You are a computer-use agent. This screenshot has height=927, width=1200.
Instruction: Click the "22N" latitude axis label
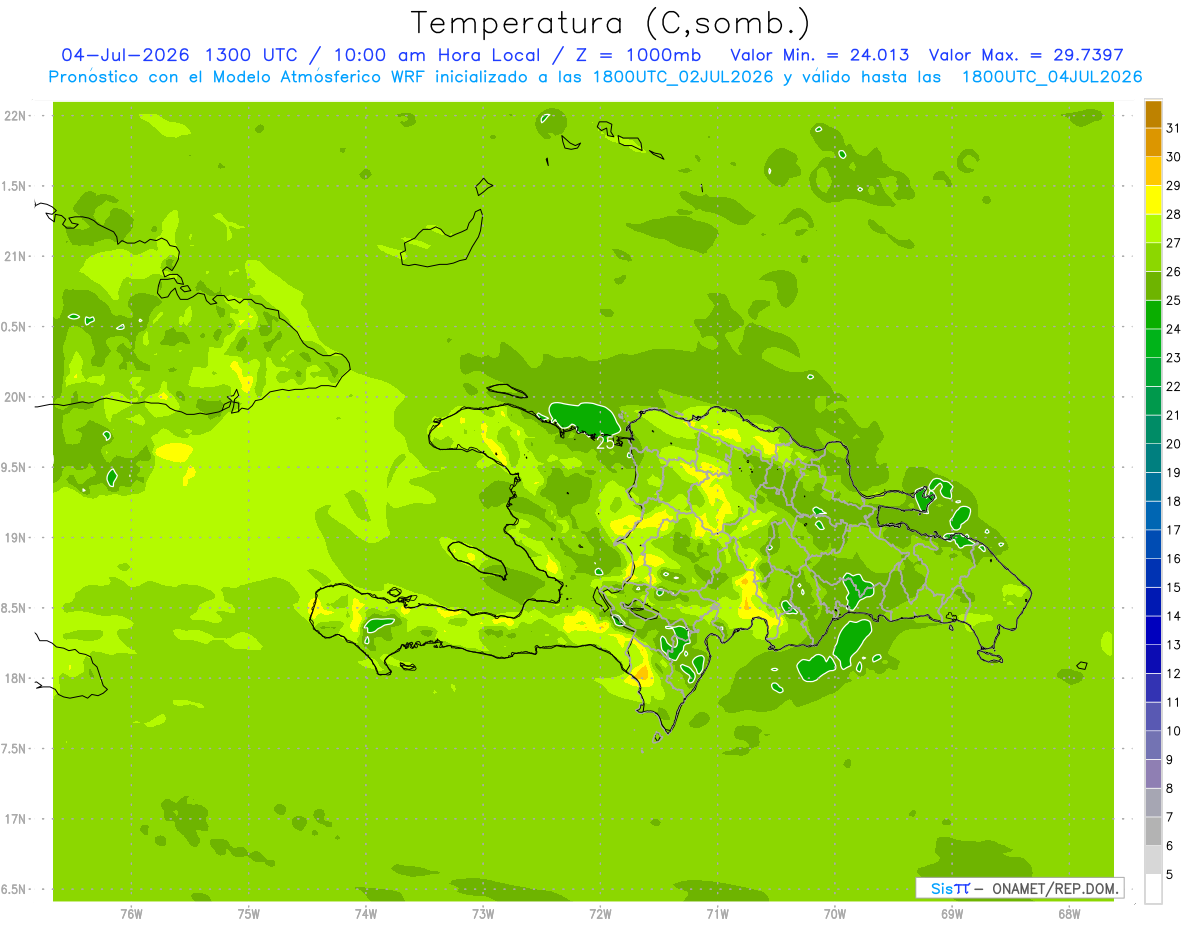point(16,116)
